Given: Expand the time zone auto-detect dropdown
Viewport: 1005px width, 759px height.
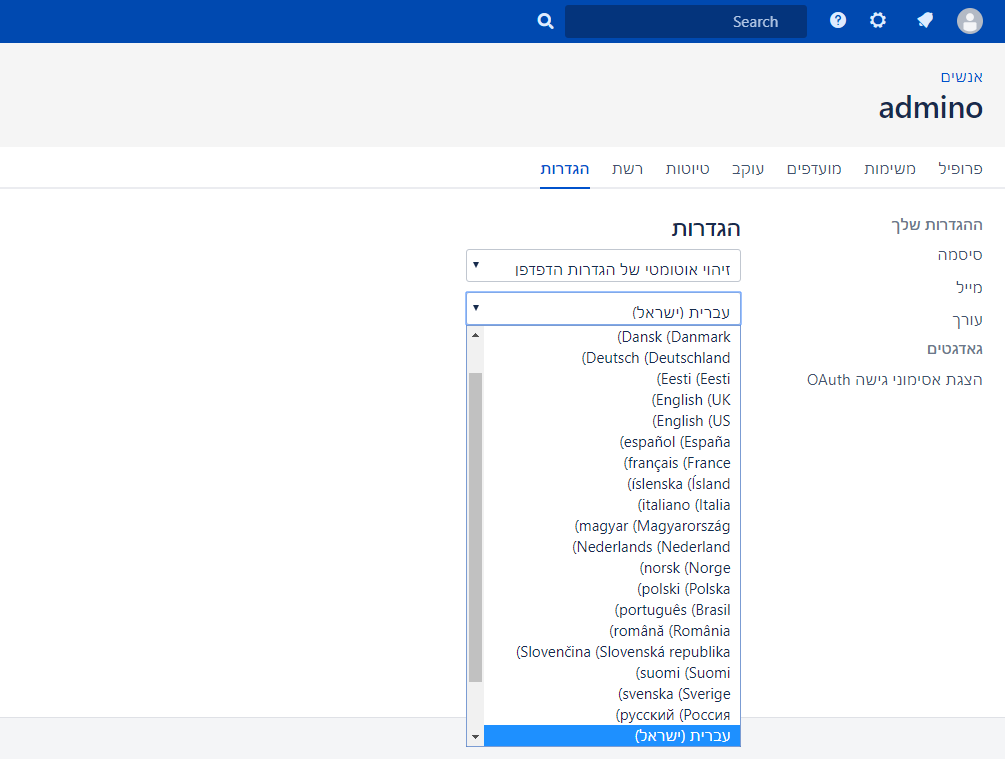Looking at the screenshot, I should [x=603, y=266].
